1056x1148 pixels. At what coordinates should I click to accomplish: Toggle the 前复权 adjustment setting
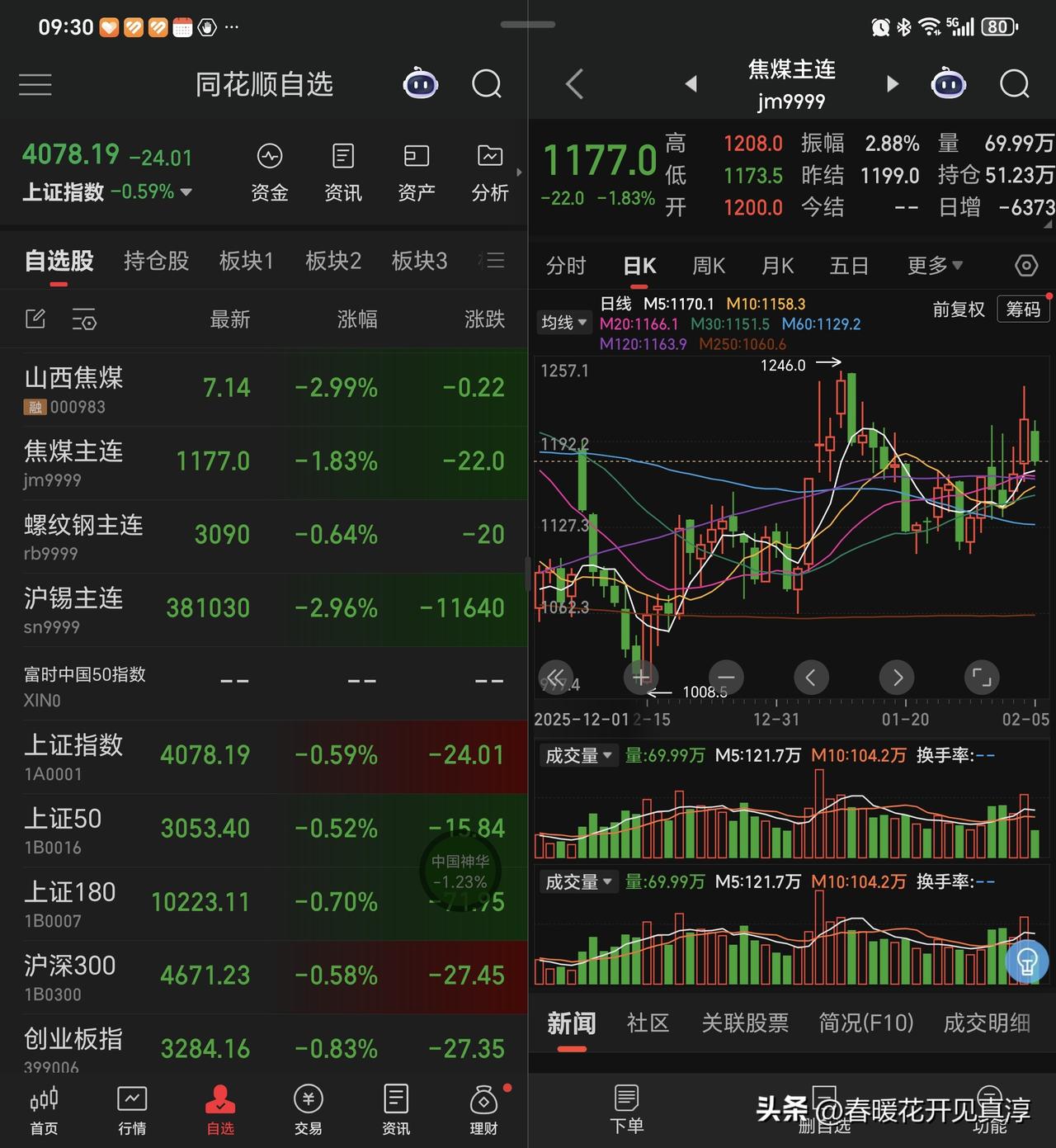coord(959,309)
